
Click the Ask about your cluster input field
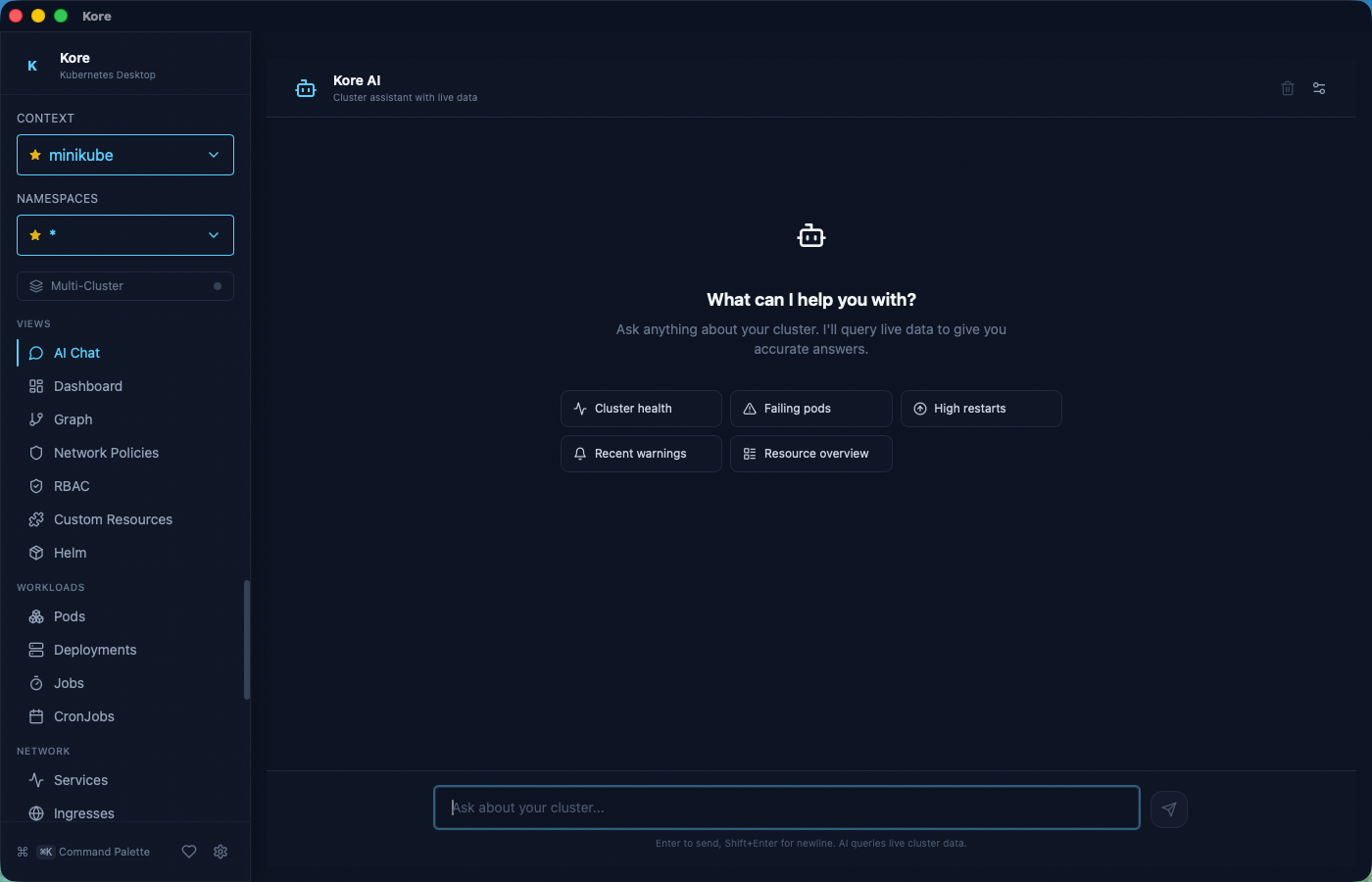point(784,807)
